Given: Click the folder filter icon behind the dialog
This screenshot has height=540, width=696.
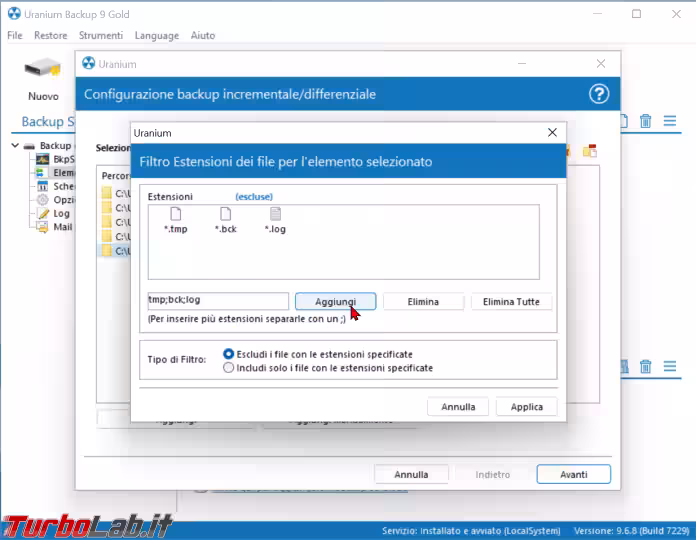Looking at the screenshot, I should [x=590, y=151].
